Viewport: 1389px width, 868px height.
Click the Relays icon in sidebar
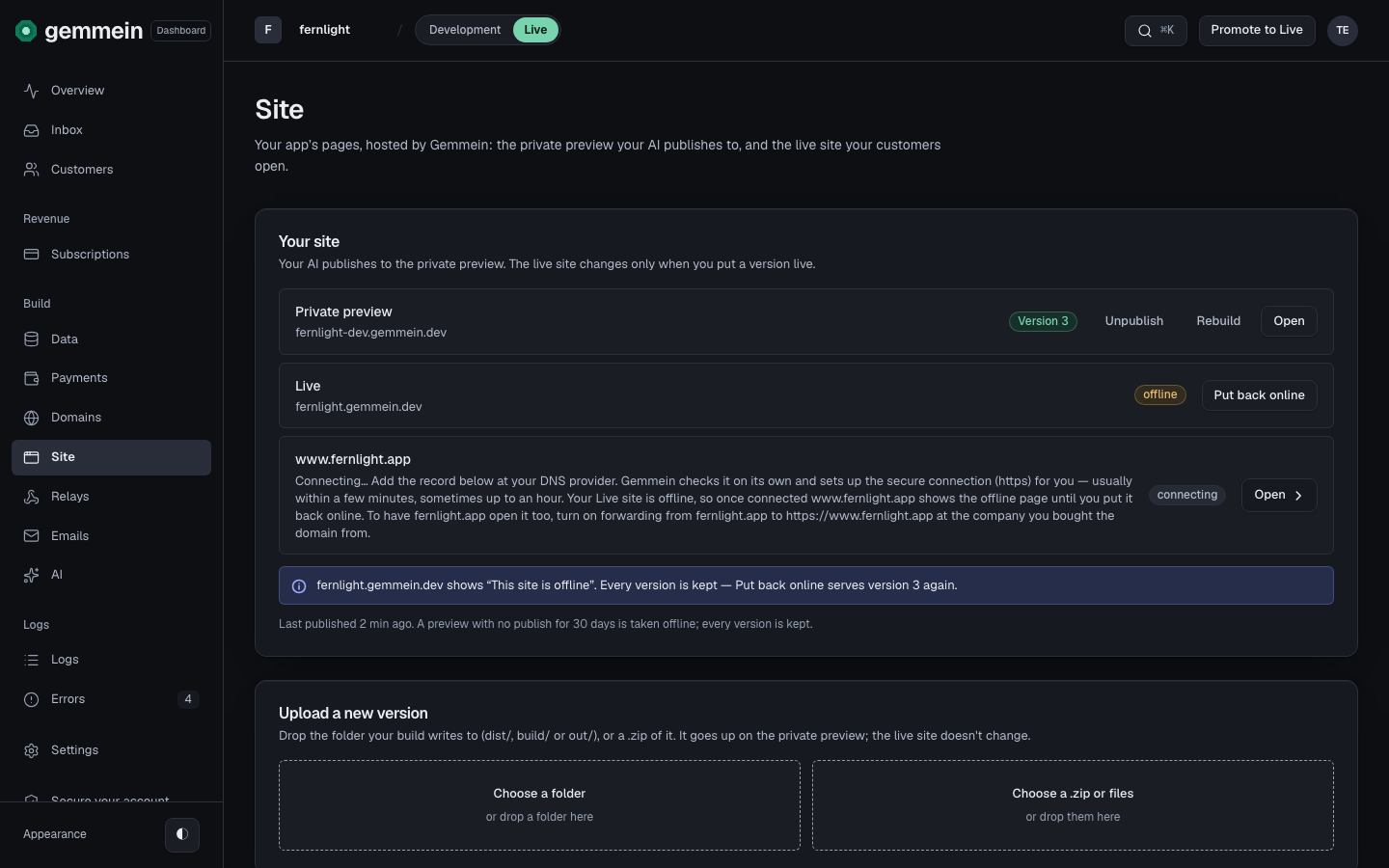(32, 497)
